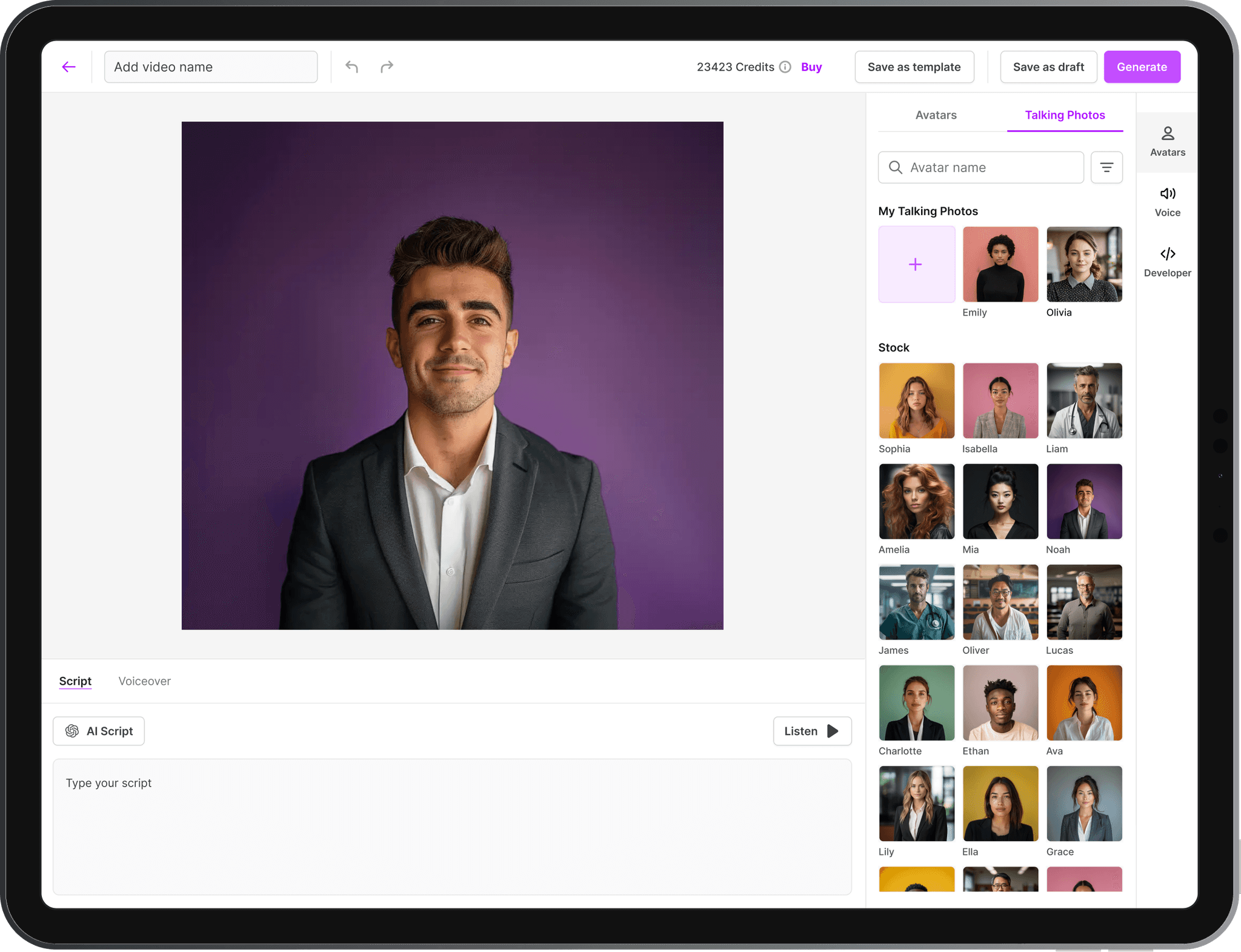Open the avatar filter icon
Screen dimensions: 1241x952
pyautogui.click(x=1106, y=167)
